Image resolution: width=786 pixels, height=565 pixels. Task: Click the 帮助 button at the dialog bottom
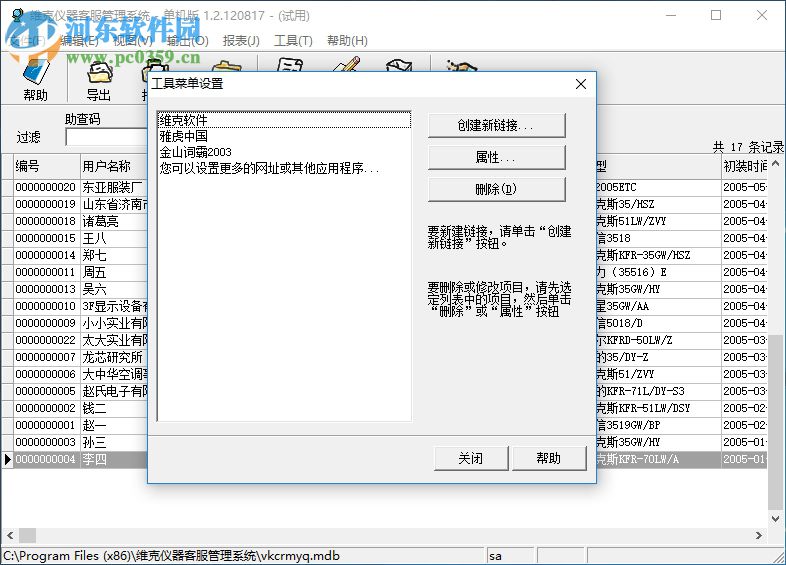point(549,458)
